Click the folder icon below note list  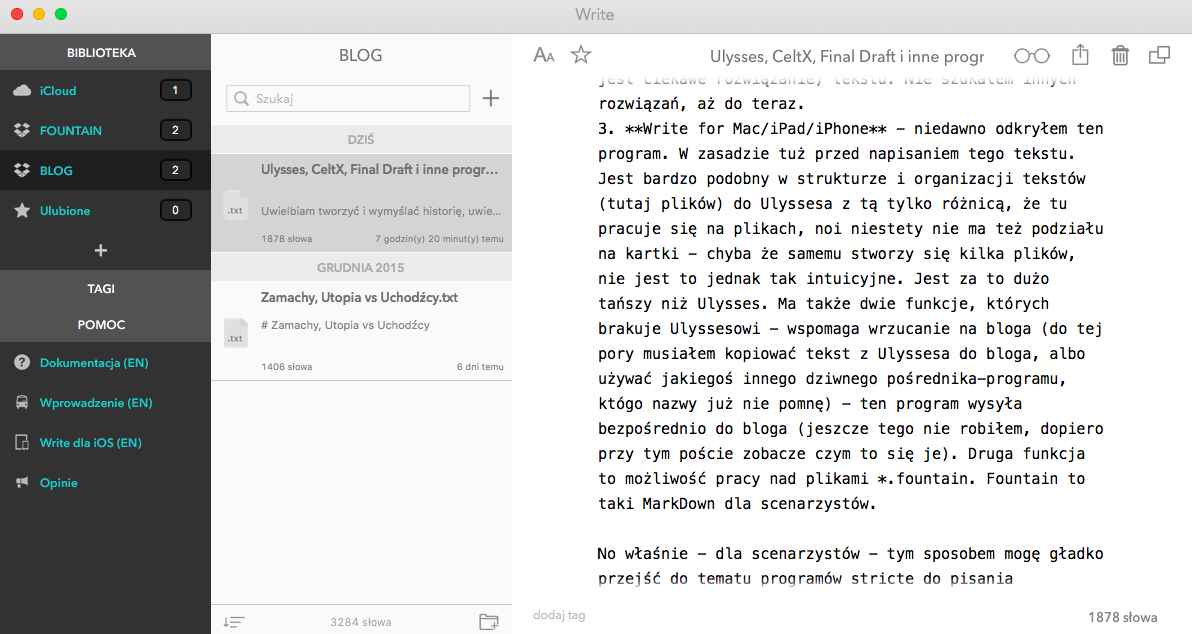point(489,622)
